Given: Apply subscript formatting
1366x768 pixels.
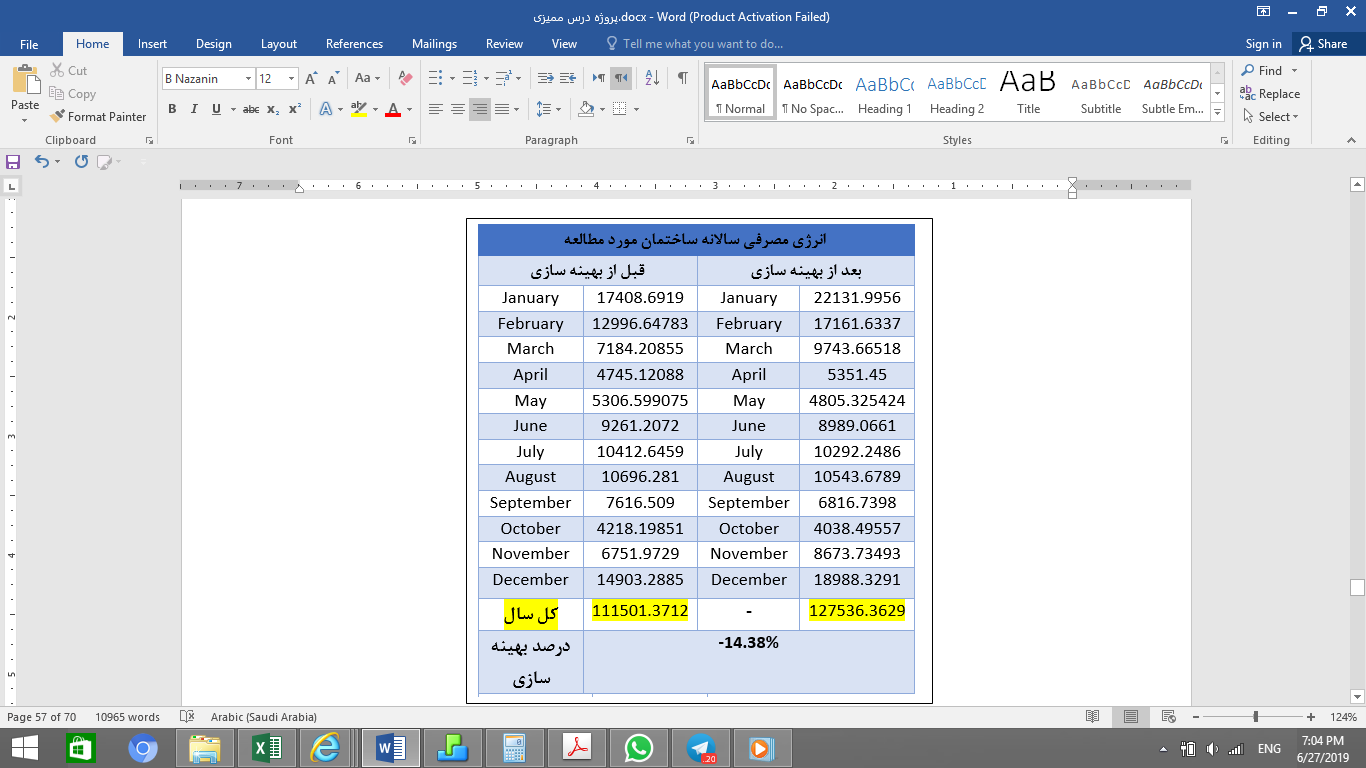Looking at the screenshot, I should click(x=273, y=109).
